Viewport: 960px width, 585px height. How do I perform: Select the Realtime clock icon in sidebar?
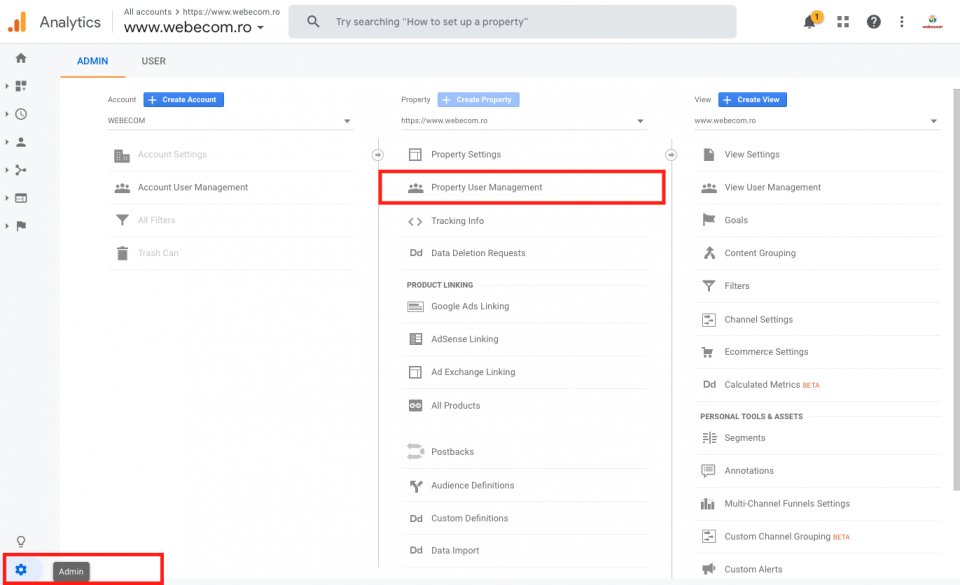point(20,115)
